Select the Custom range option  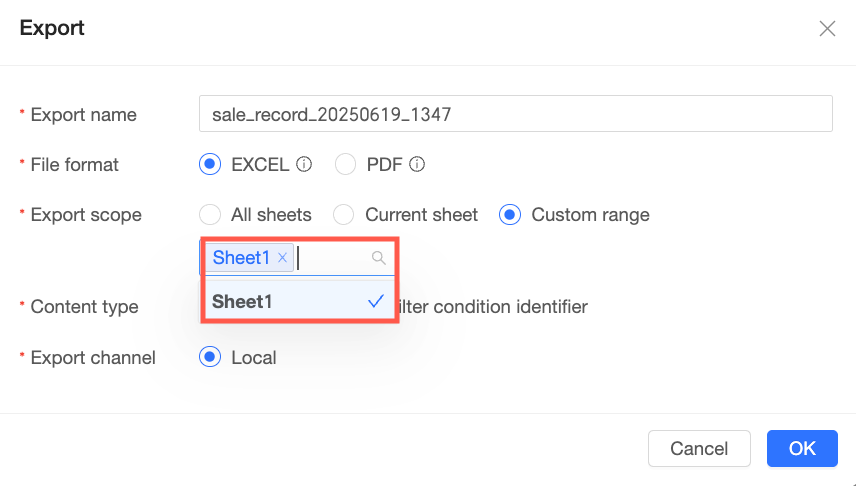click(510, 215)
